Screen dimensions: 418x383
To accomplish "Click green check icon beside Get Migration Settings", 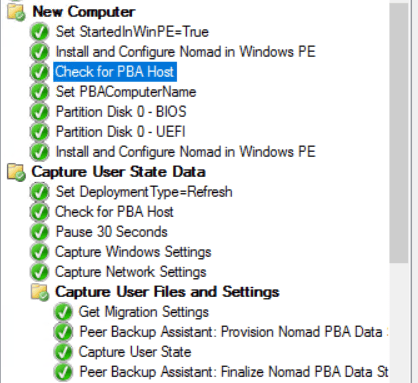I will coord(63,312).
